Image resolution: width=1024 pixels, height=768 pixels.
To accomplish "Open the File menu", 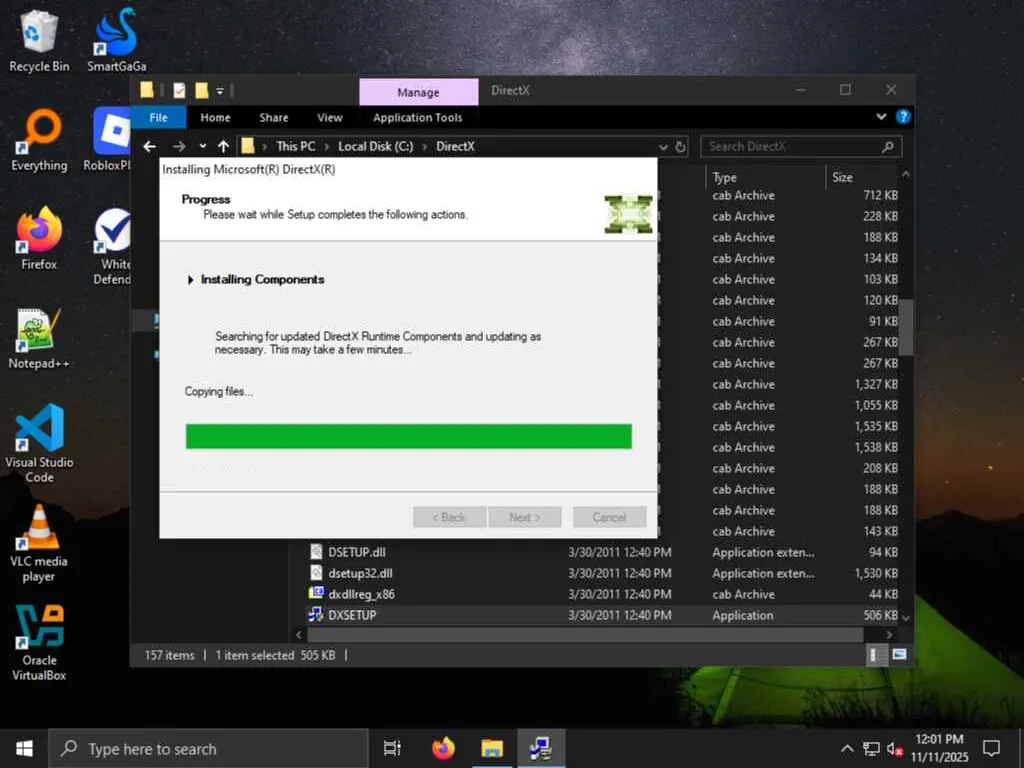I will pos(159,118).
